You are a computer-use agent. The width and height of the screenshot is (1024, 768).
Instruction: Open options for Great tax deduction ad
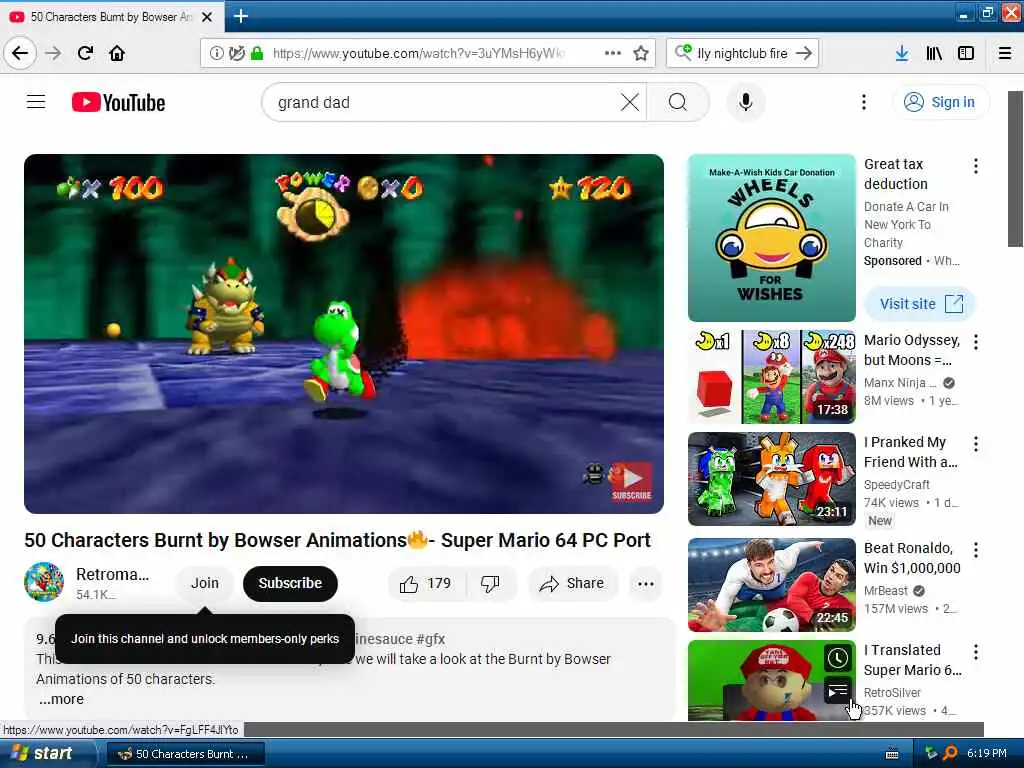(x=976, y=166)
